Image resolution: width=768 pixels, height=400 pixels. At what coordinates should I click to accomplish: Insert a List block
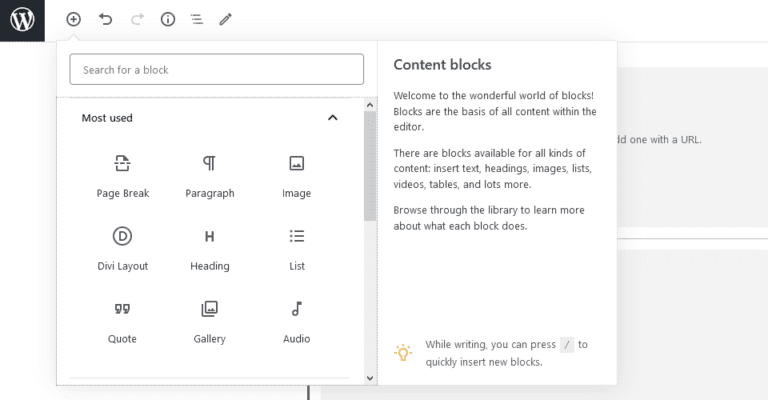[296, 249]
